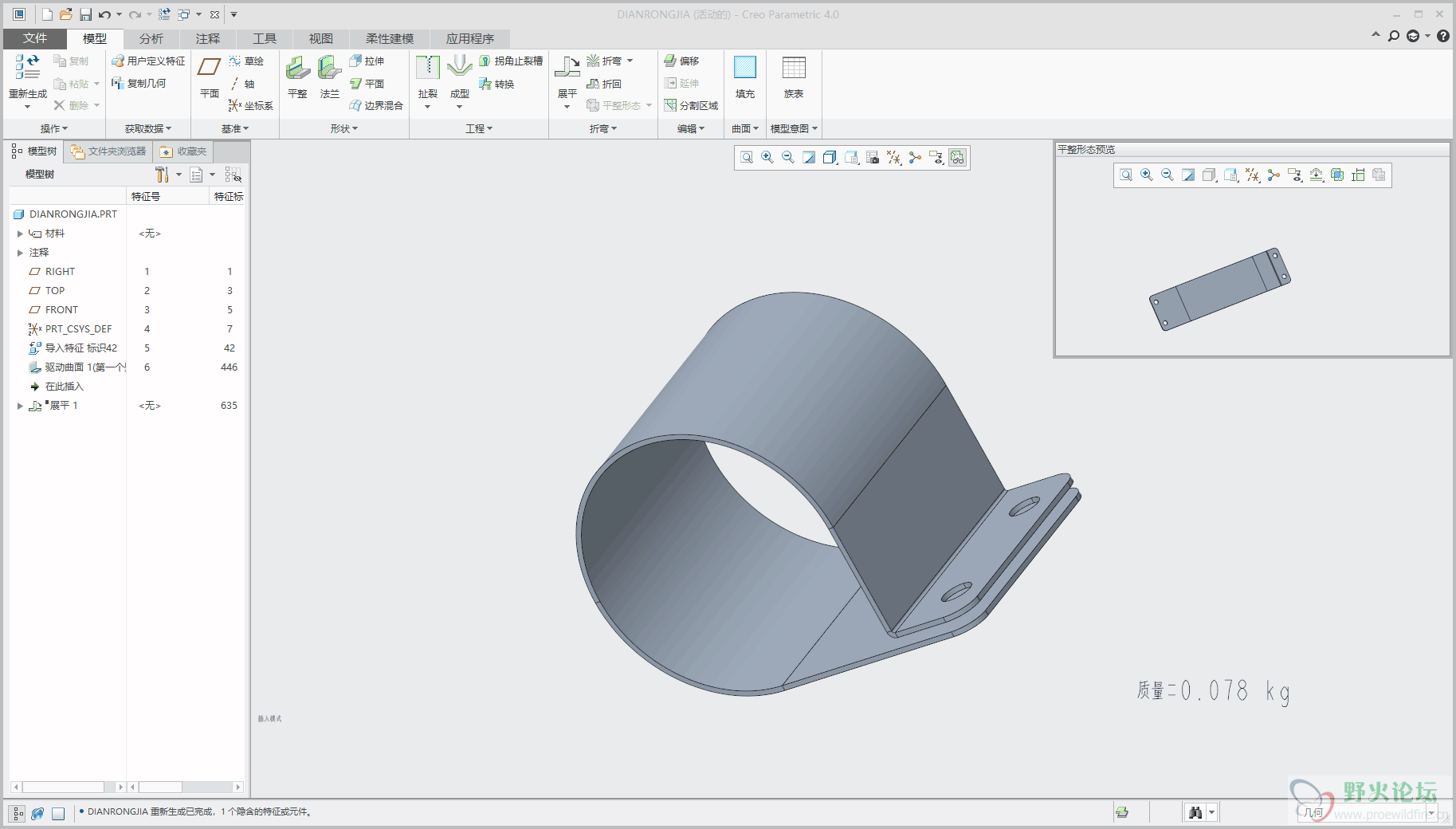Click the 折弯 bend button
The height and width of the screenshot is (829, 1456).
click(603, 61)
